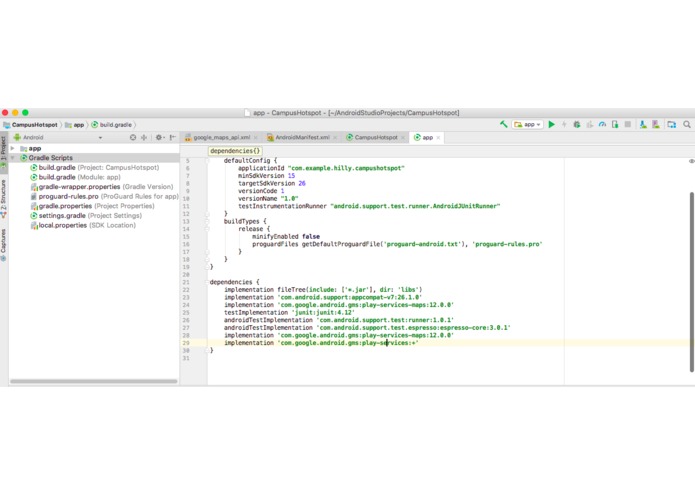Open the Project Structure icon

tap(672, 124)
